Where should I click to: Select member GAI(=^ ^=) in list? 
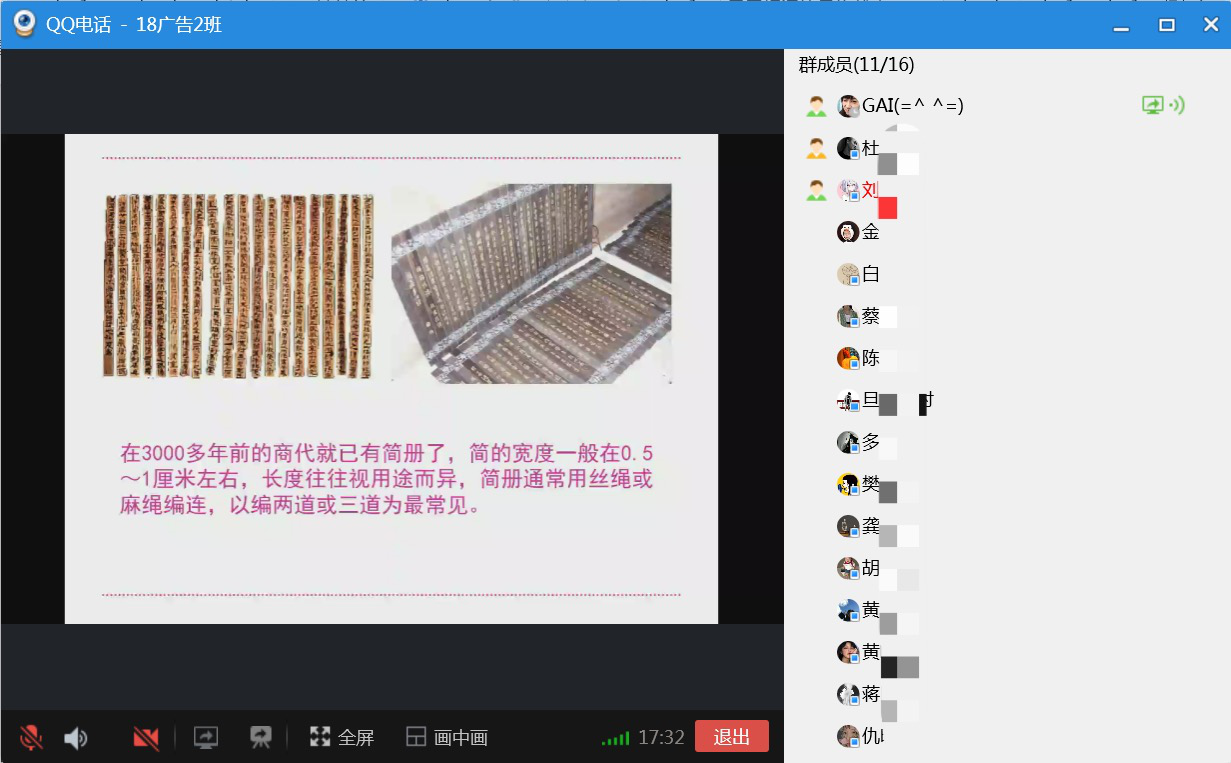tap(912, 106)
